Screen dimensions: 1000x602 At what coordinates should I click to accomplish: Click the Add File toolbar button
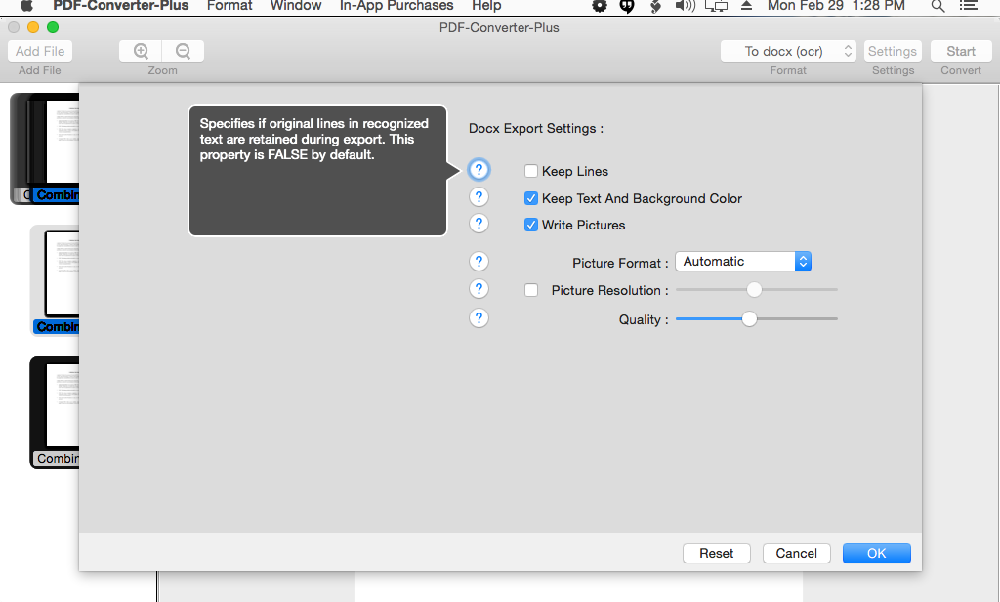point(40,51)
